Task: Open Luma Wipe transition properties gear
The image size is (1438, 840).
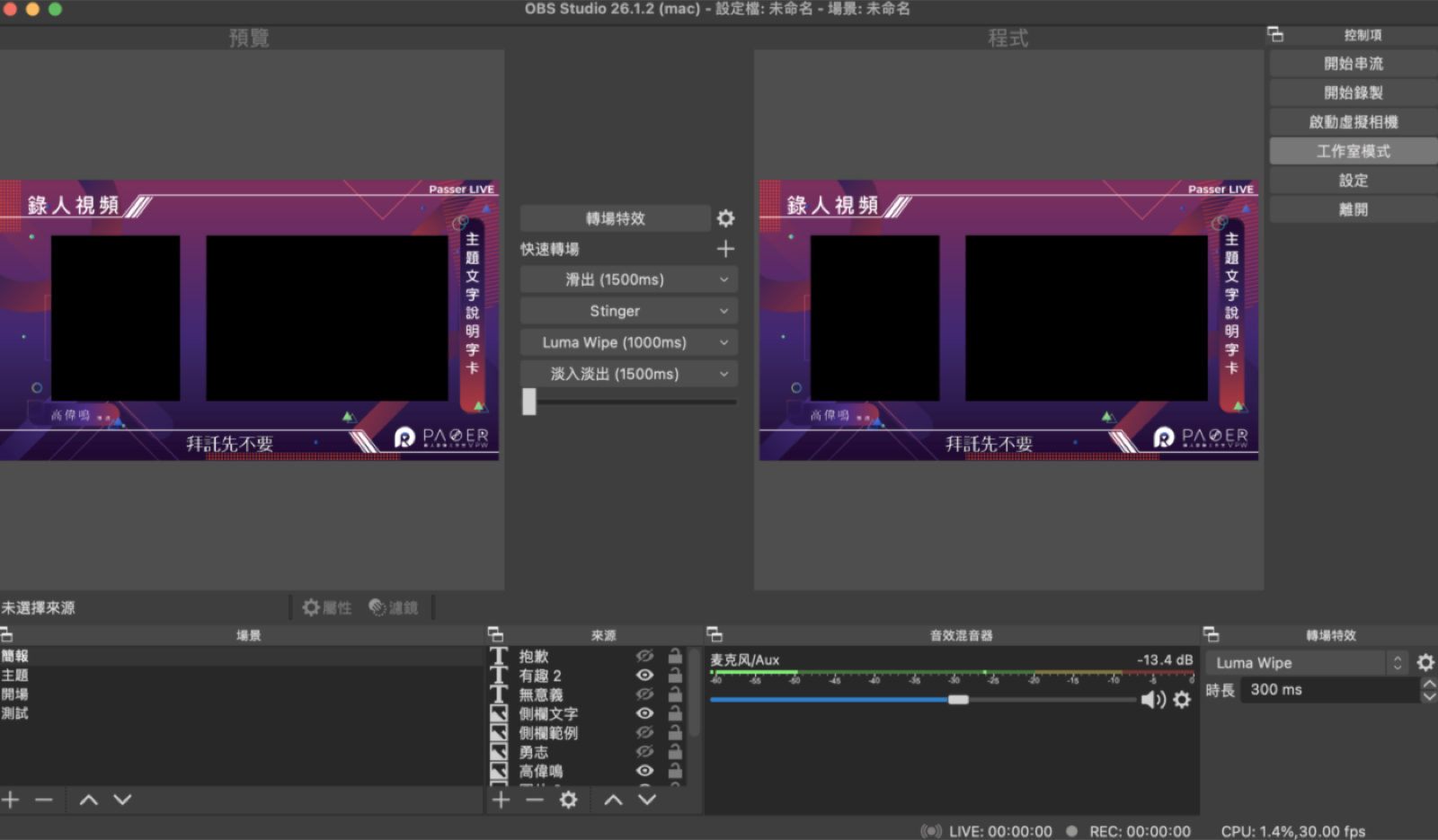Action: pyautogui.click(x=1425, y=663)
